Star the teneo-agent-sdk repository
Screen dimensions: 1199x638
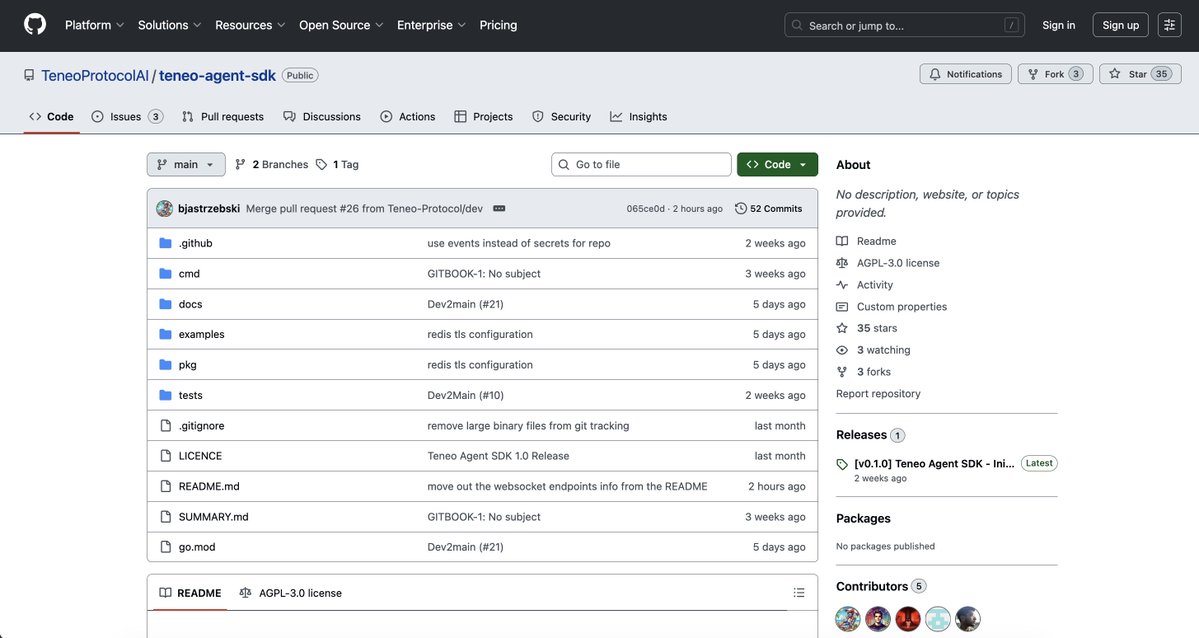click(1140, 74)
